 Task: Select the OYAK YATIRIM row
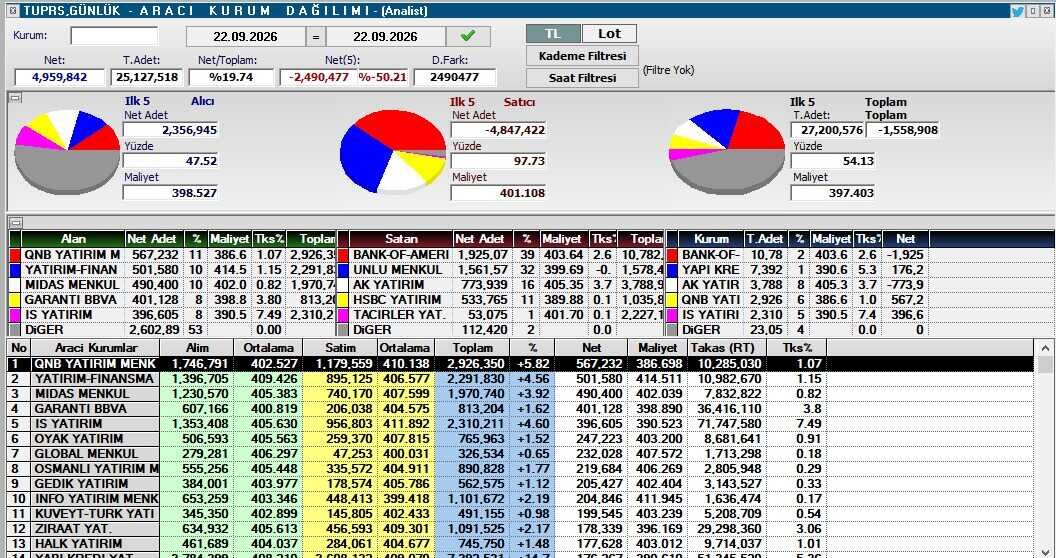[x=522, y=439]
